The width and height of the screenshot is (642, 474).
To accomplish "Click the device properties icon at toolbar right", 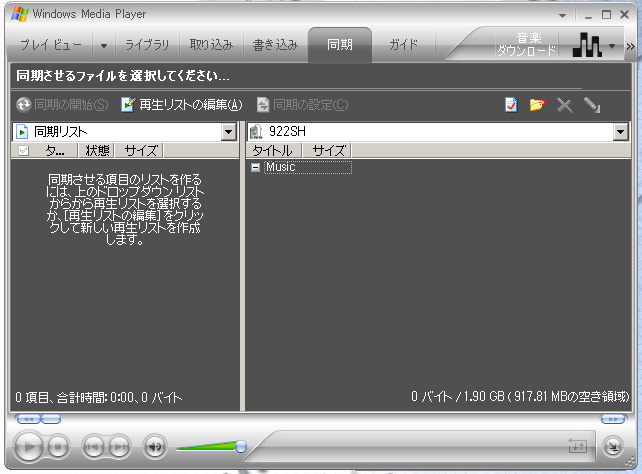I will 592,105.
